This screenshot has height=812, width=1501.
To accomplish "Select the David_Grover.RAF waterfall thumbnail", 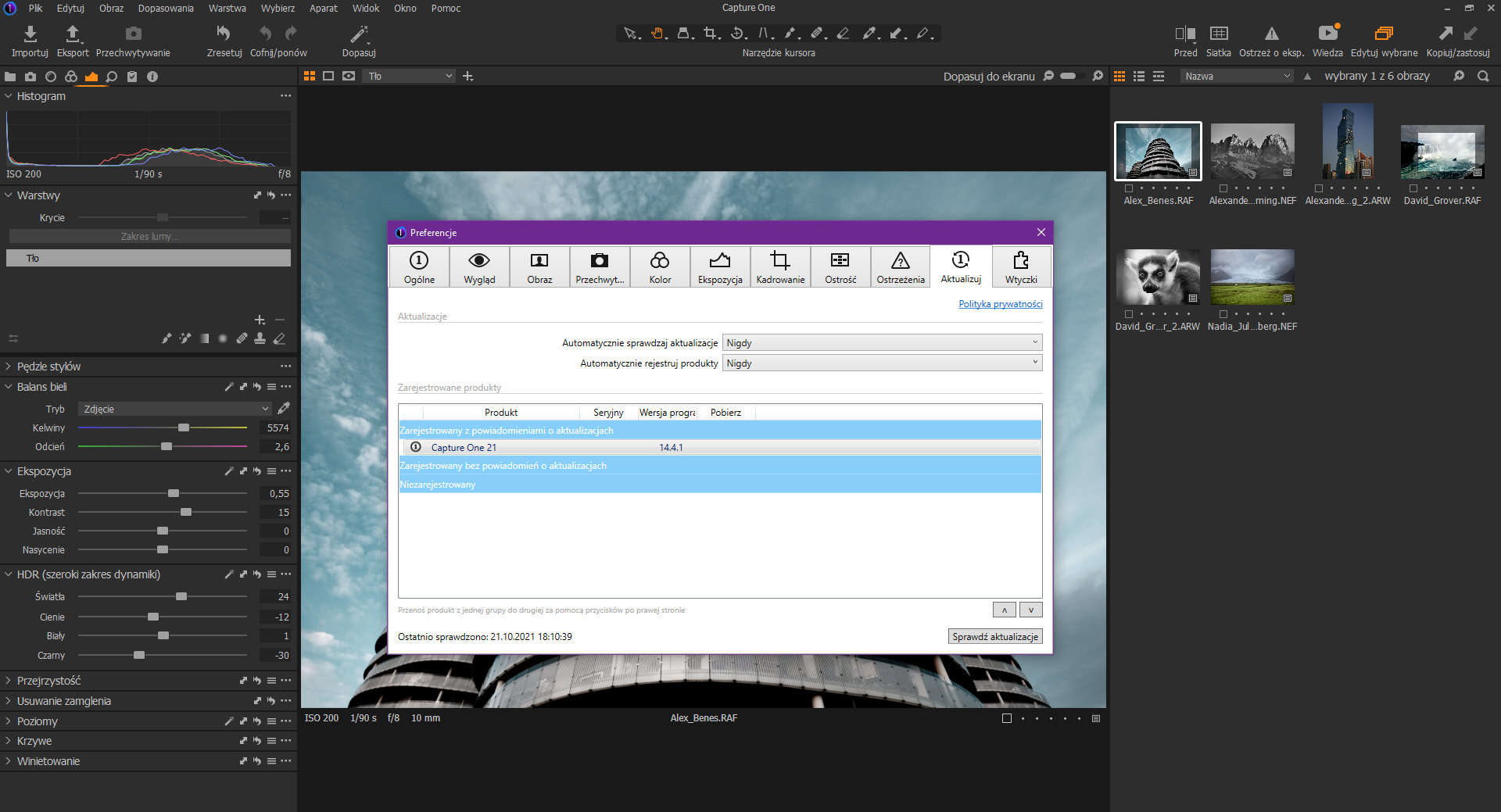I will click(x=1442, y=152).
